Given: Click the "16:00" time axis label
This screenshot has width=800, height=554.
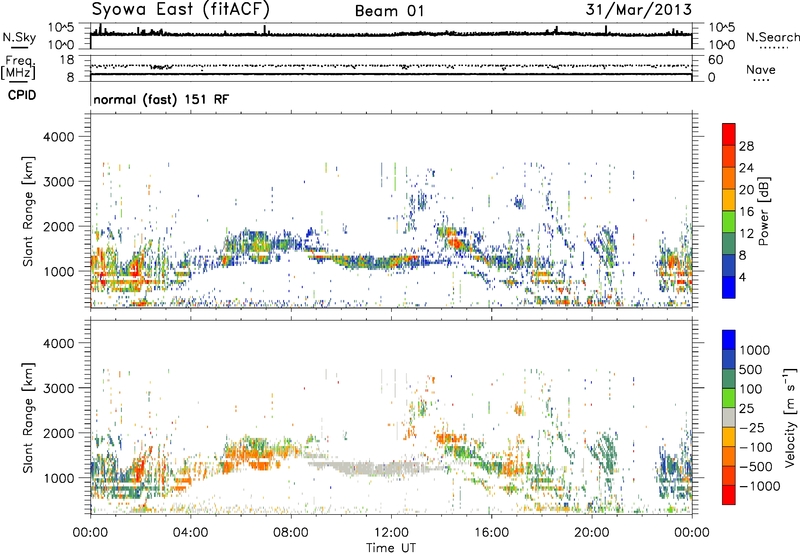Looking at the screenshot, I should point(491,532).
